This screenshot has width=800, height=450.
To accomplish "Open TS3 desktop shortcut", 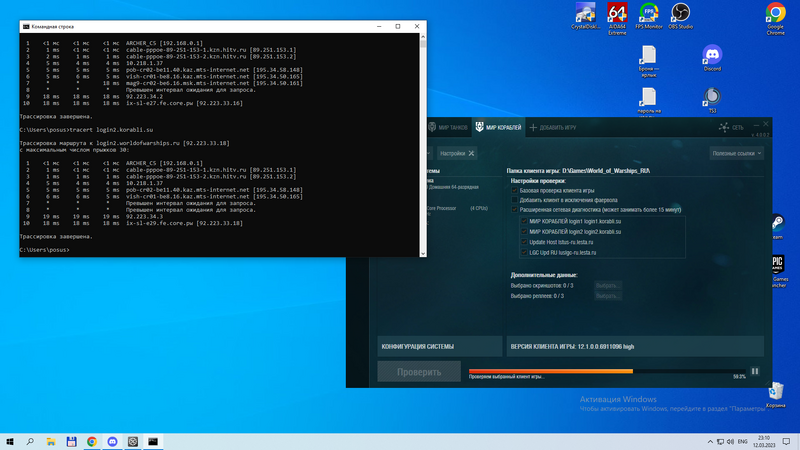I will point(712,100).
